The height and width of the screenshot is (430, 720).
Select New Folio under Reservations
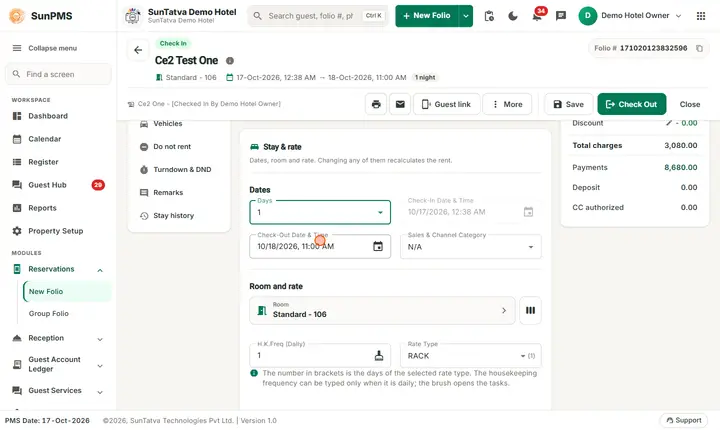67,292
